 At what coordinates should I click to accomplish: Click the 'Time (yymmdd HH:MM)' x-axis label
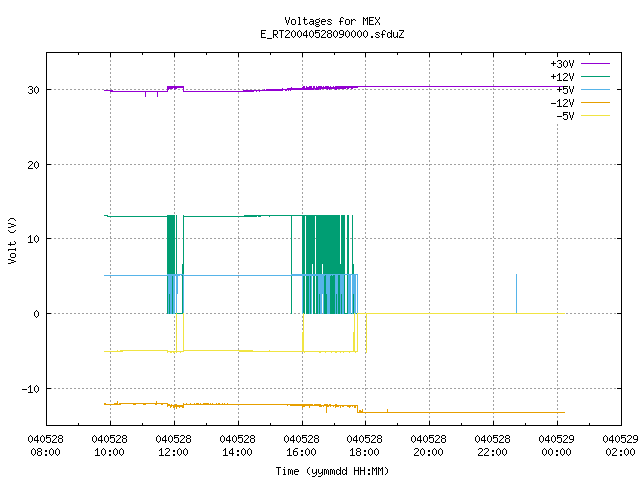[x=332, y=471]
